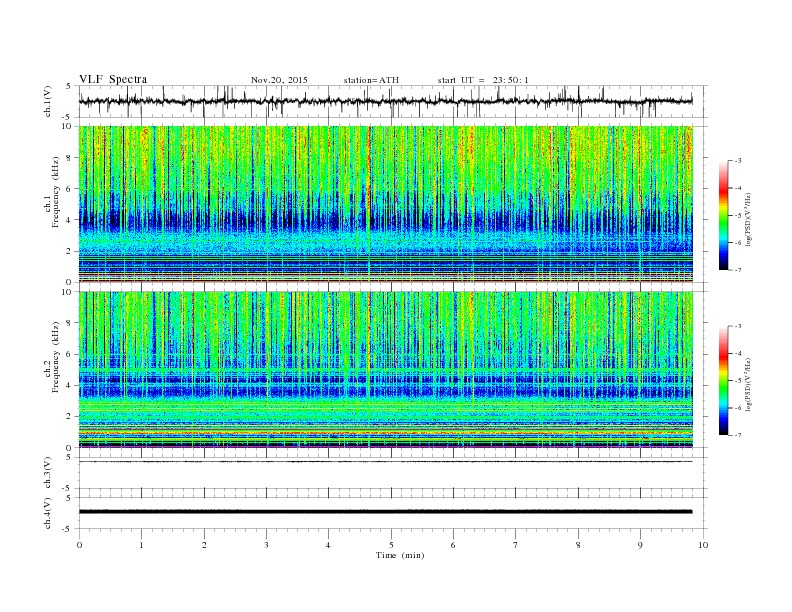Image resolution: width=792 pixels, height=612 pixels.
Task: Select the "start UT = 23:50: 1" text
Action: 483,80
